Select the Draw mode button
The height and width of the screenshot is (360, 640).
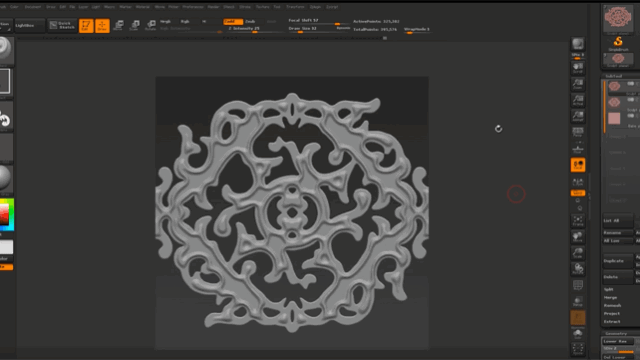point(102,26)
